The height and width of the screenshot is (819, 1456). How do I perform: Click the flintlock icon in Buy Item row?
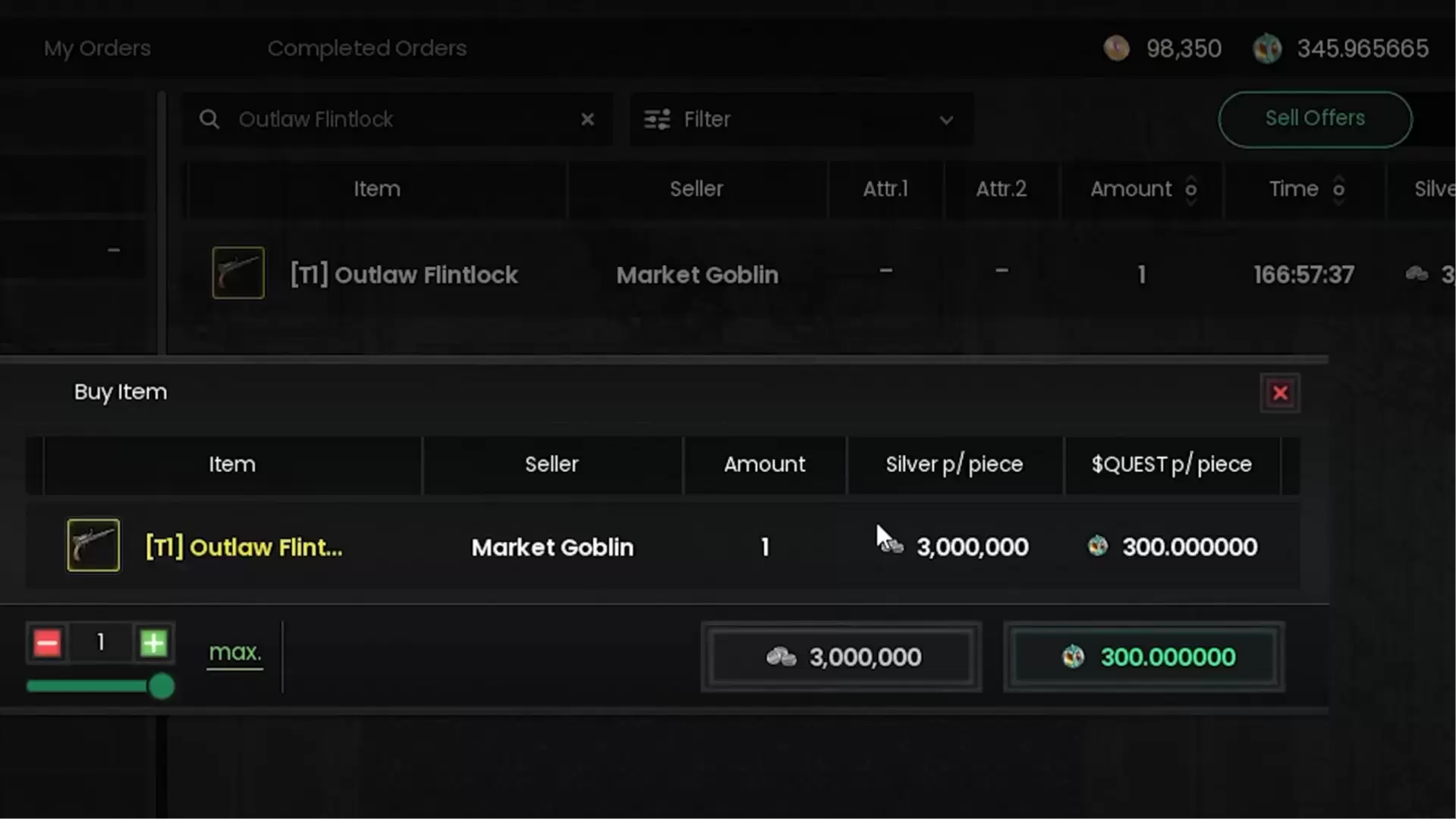[93, 545]
